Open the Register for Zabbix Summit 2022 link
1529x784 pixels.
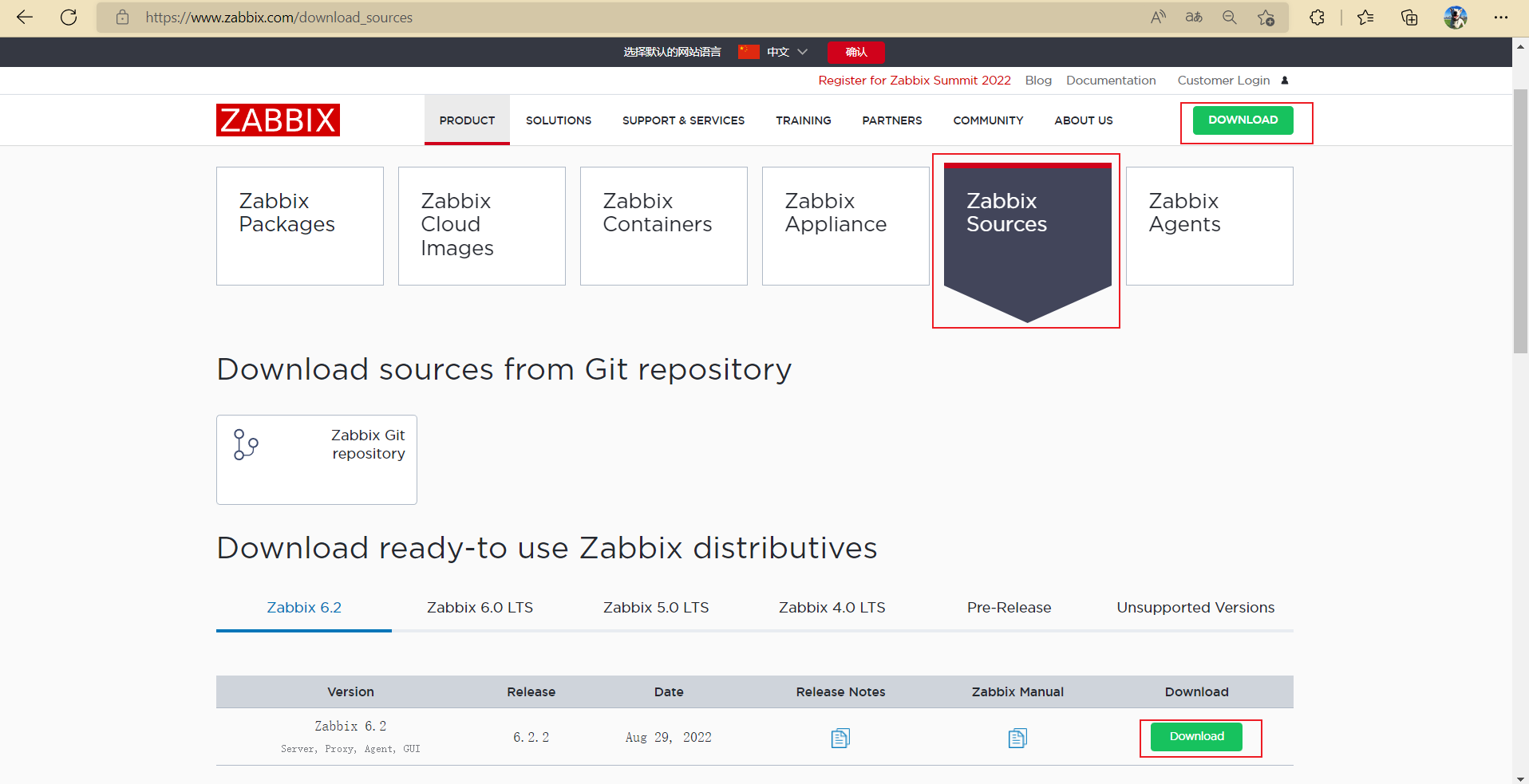tap(914, 80)
